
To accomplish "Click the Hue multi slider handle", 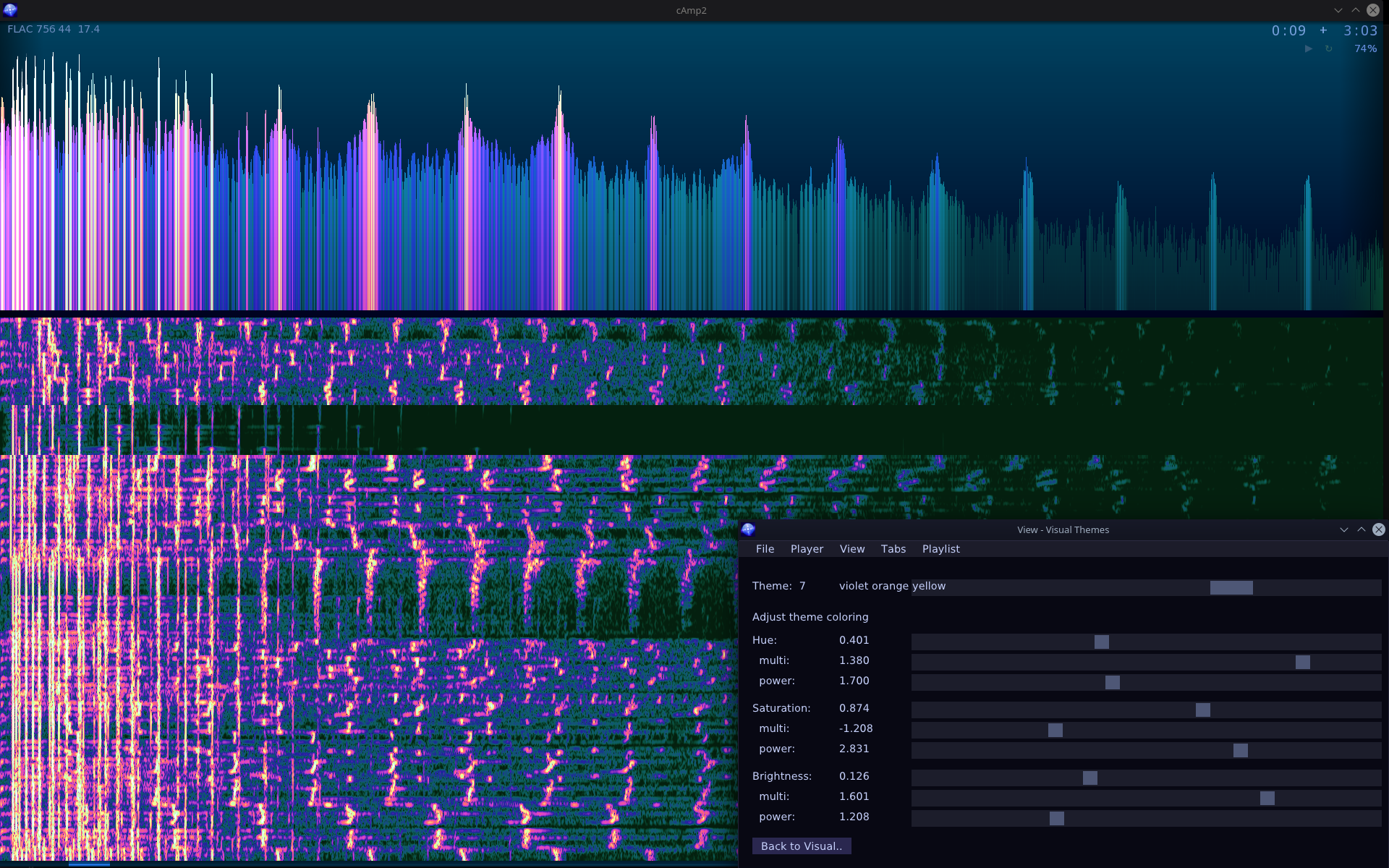I will [1303, 662].
